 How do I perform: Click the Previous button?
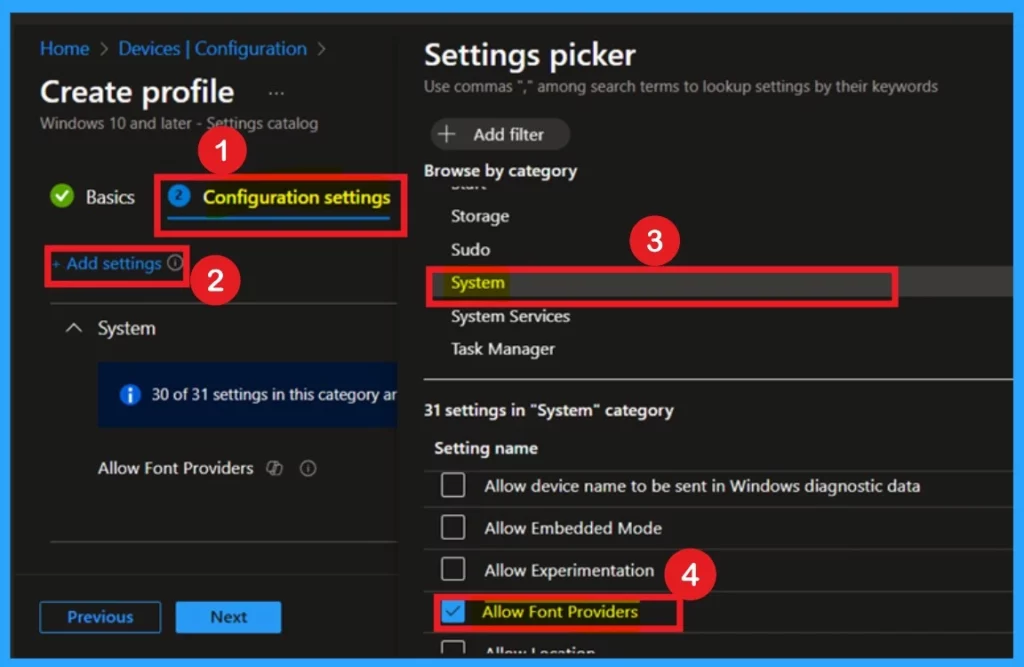click(x=100, y=617)
